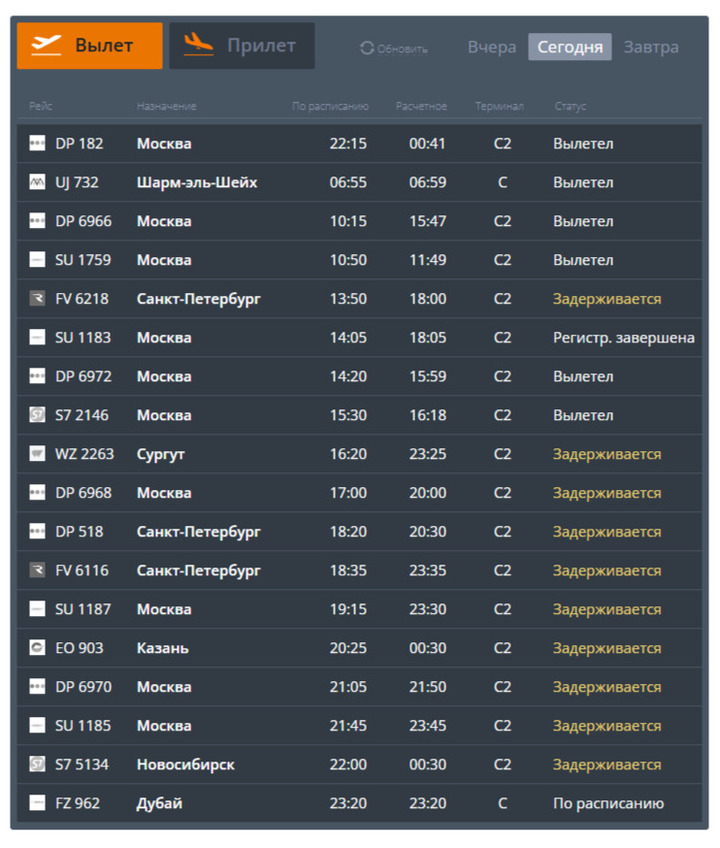This screenshot has width=720, height=848.
Task: Click the Статус column header
Action: [570, 106]
